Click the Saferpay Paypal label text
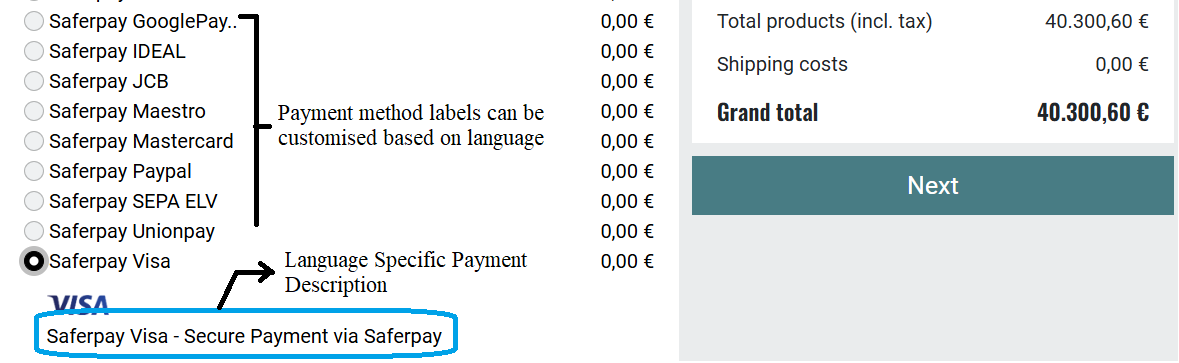Viewport: 1179px width, 363px height. tap(120, 171)
